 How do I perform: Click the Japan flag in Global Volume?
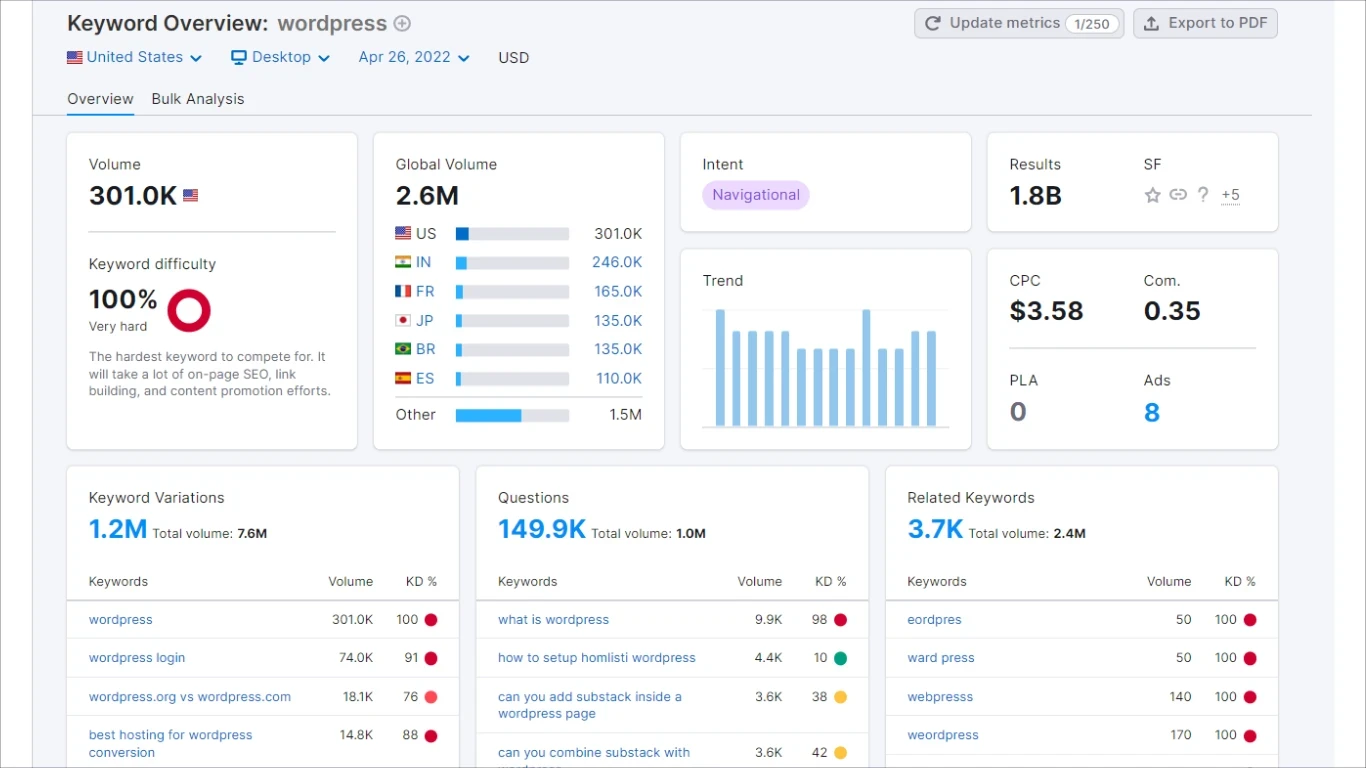coord(403,321)
